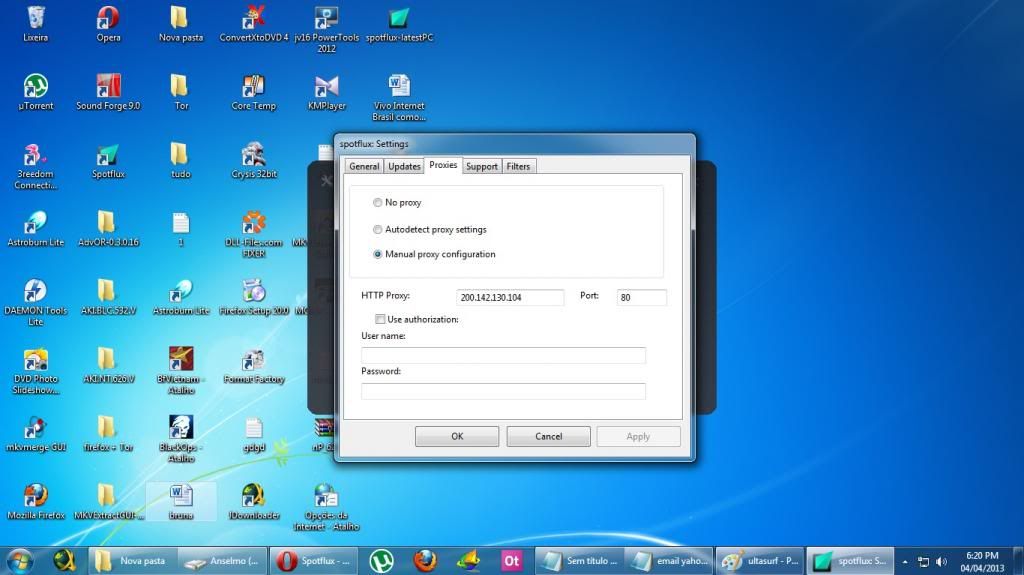1024x575 pixels.
Task: Switch to Sem título taskbar window
Action: pyautogui.click(x=580, y=561)
